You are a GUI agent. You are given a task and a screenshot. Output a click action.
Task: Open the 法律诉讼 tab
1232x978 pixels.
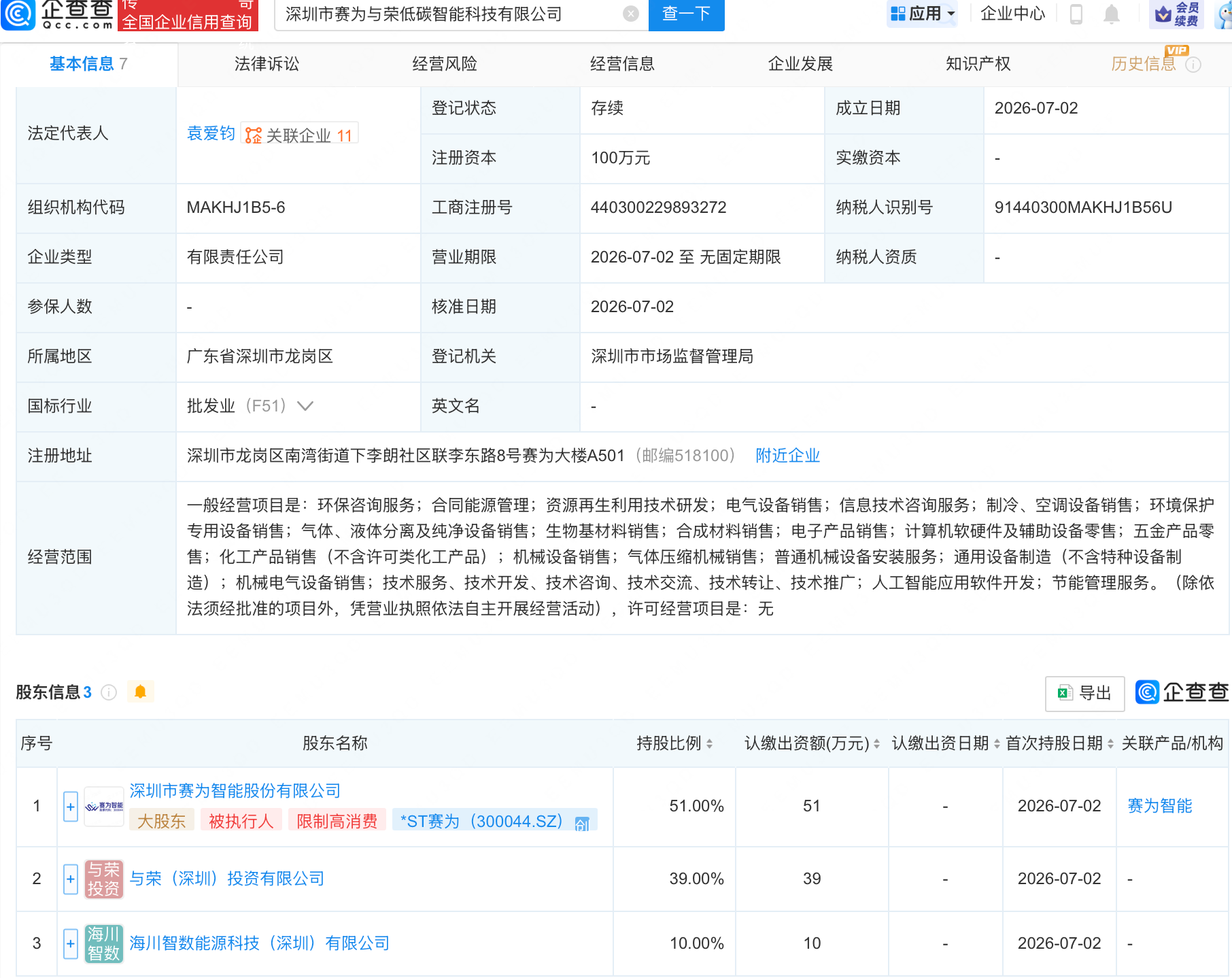pos(267,64)
